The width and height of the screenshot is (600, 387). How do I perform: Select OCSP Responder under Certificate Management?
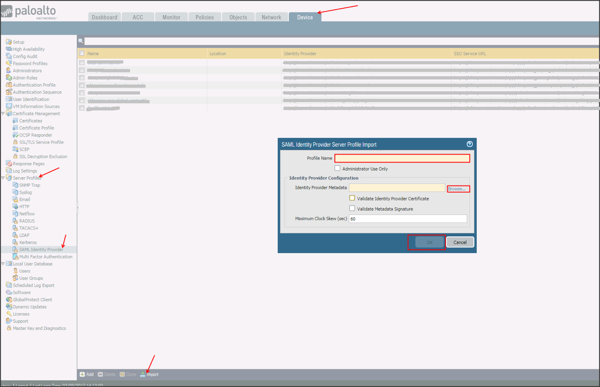pos(36,135)
